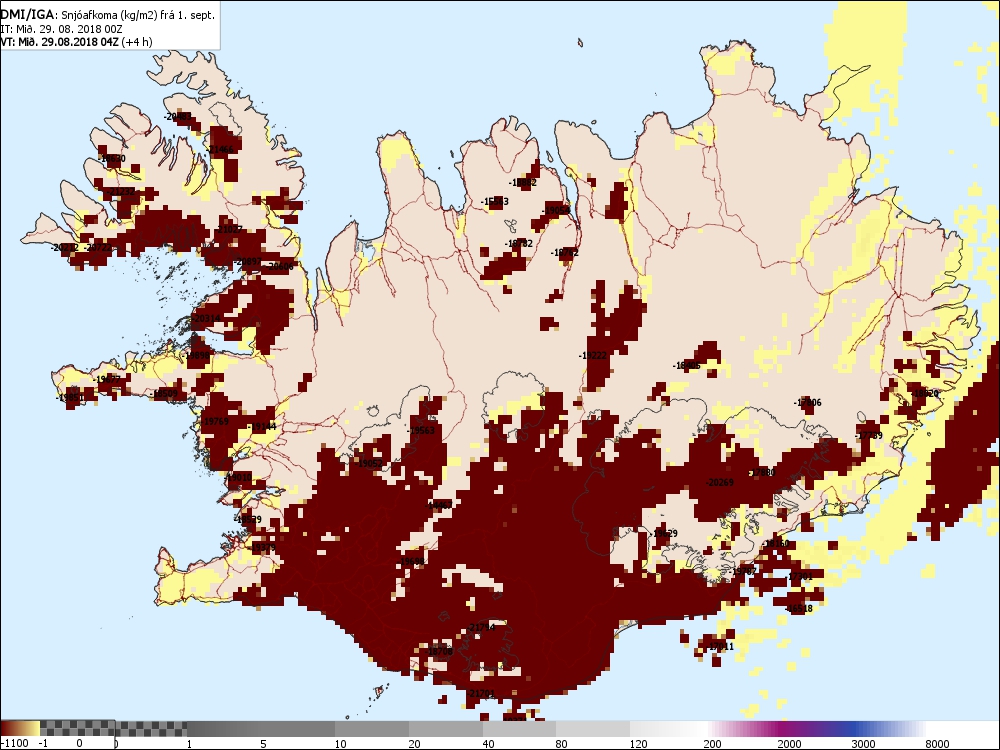Click the -20314 value label
This screenshot has width=1000, height=750.
pos(207,318)
